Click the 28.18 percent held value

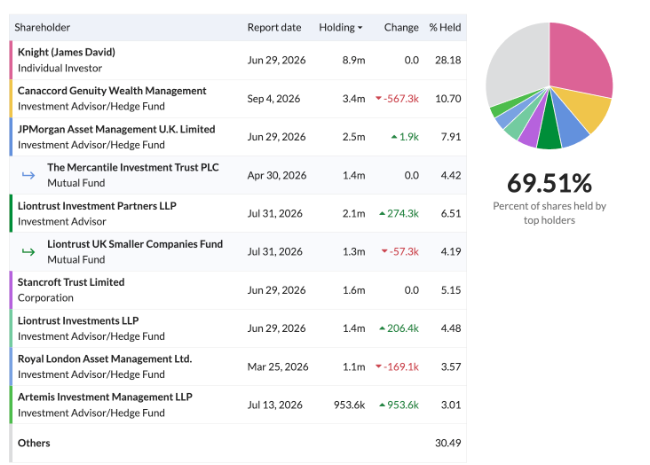pyautogui.click(x=448, y=60)
